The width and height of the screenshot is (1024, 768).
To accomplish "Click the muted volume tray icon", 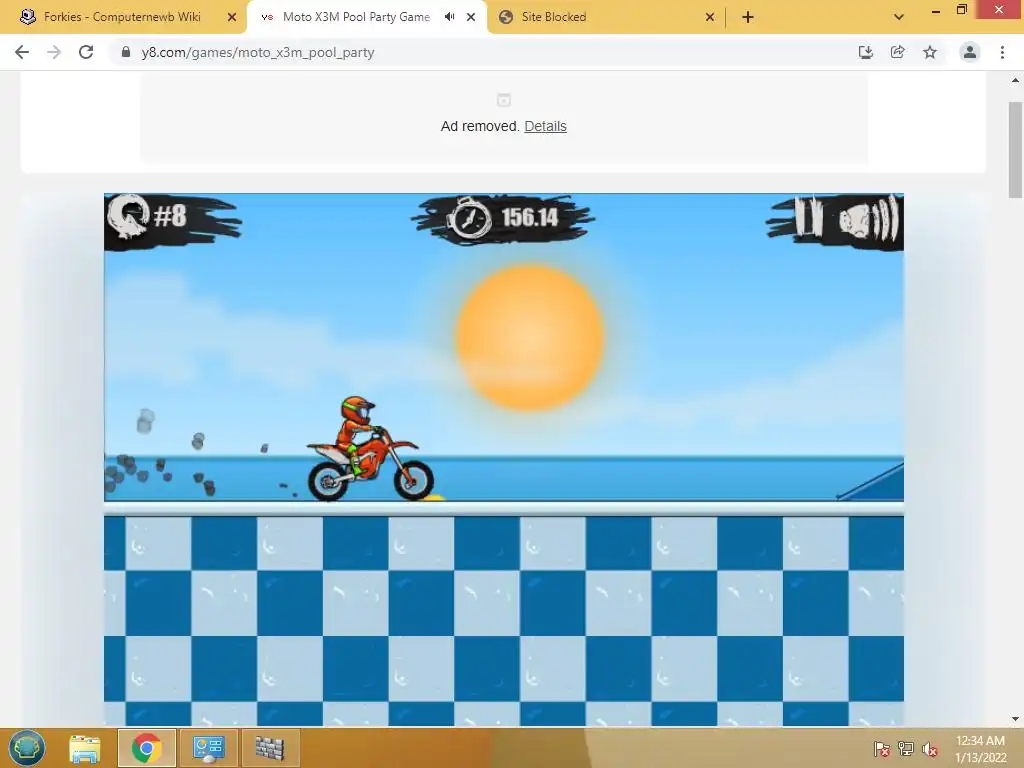I will [930, 749].
